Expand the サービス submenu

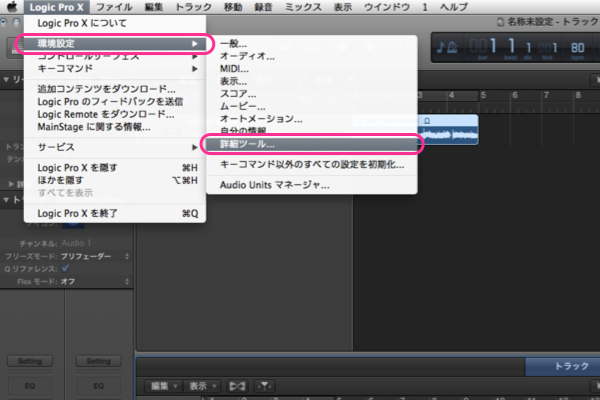click(115, 147)
